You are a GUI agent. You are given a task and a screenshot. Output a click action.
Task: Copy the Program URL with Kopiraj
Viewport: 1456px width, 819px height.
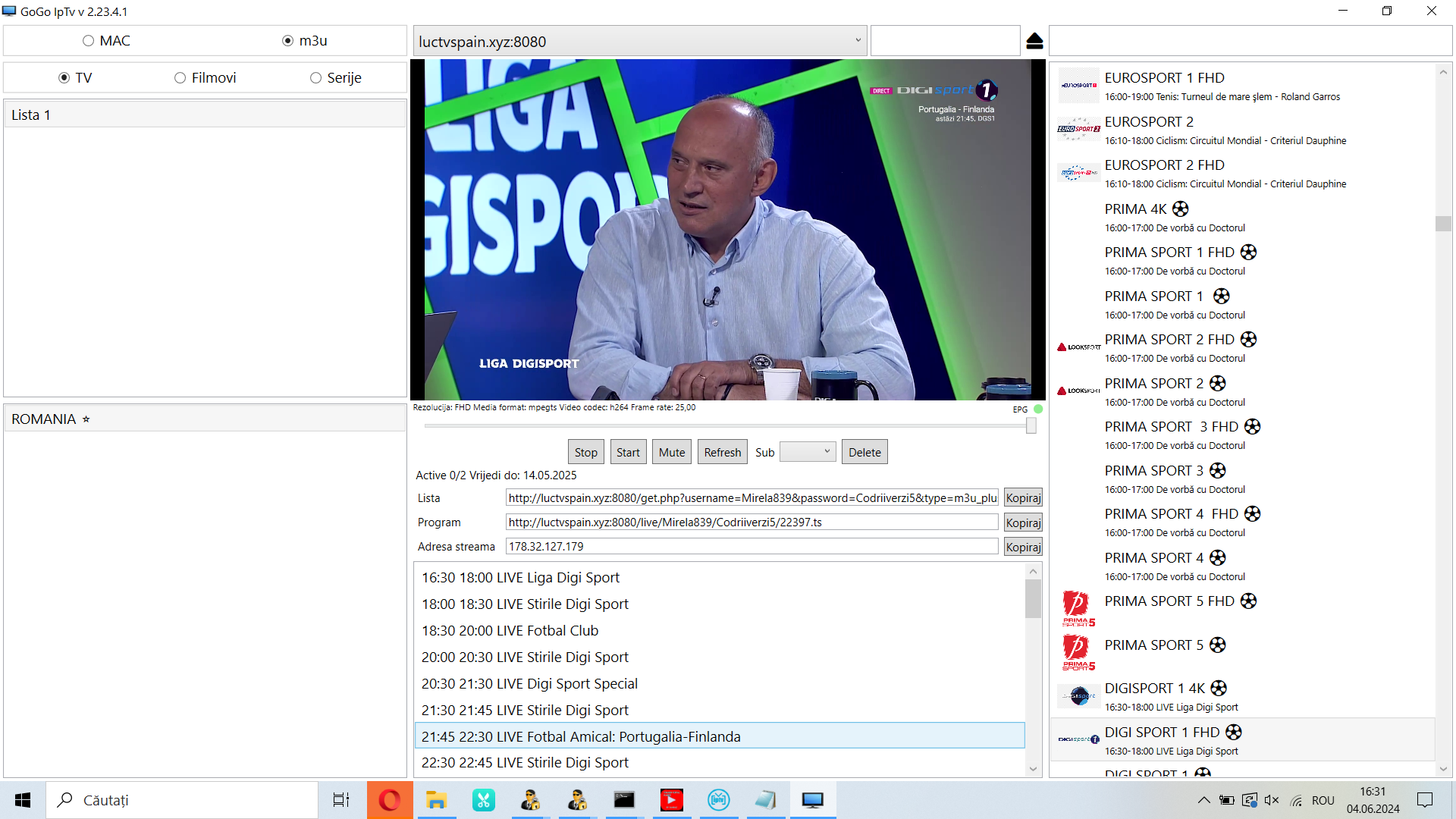click(x=1023, y=522)
